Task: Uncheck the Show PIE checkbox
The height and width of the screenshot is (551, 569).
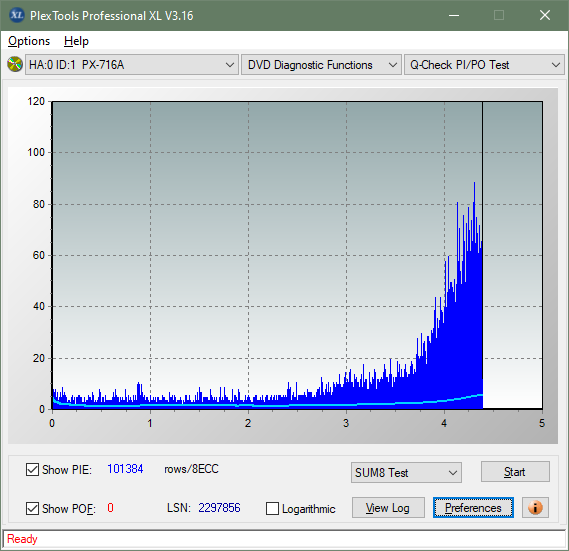Action: [x=32, y=469]
